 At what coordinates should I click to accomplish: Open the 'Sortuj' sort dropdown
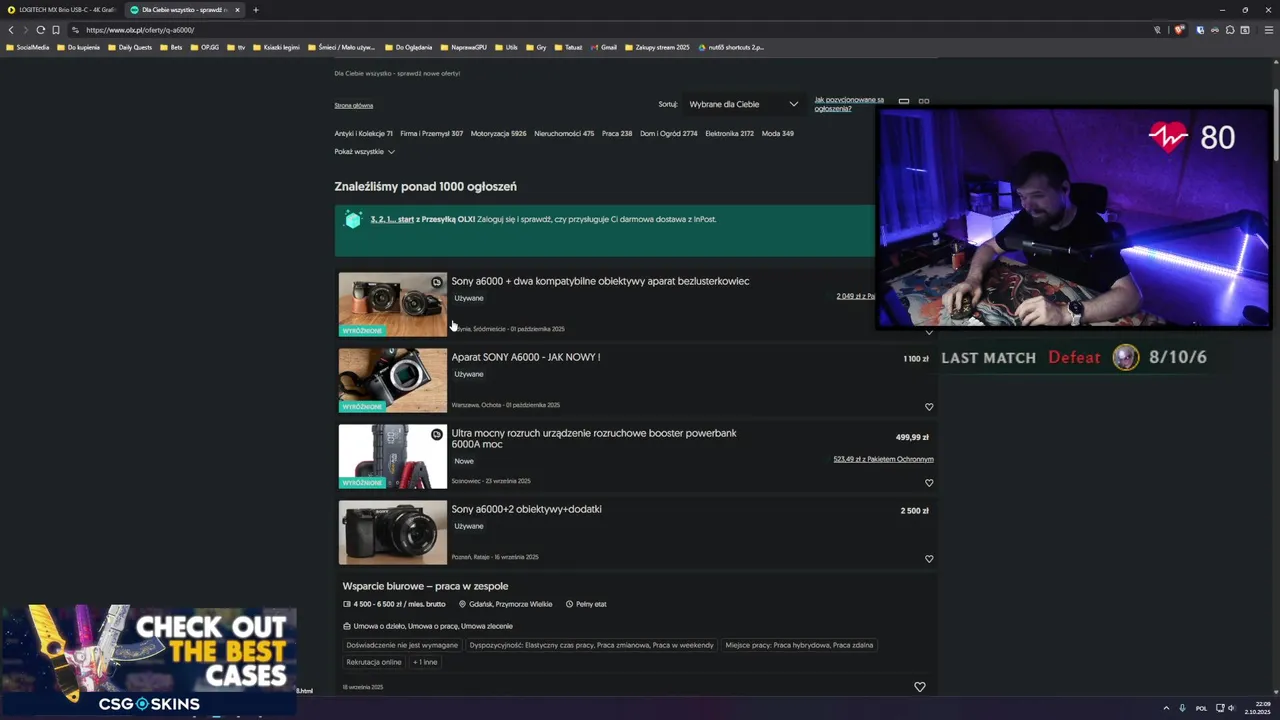pyautogui.click(x=743, y=104)
